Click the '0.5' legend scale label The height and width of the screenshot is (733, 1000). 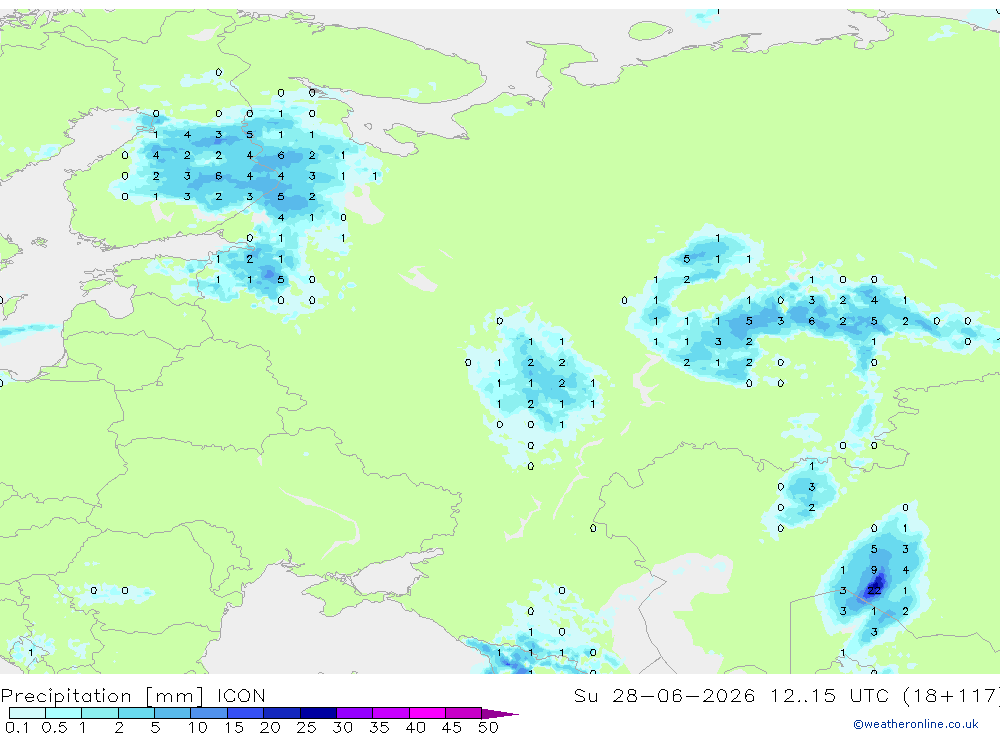(54, 727)
